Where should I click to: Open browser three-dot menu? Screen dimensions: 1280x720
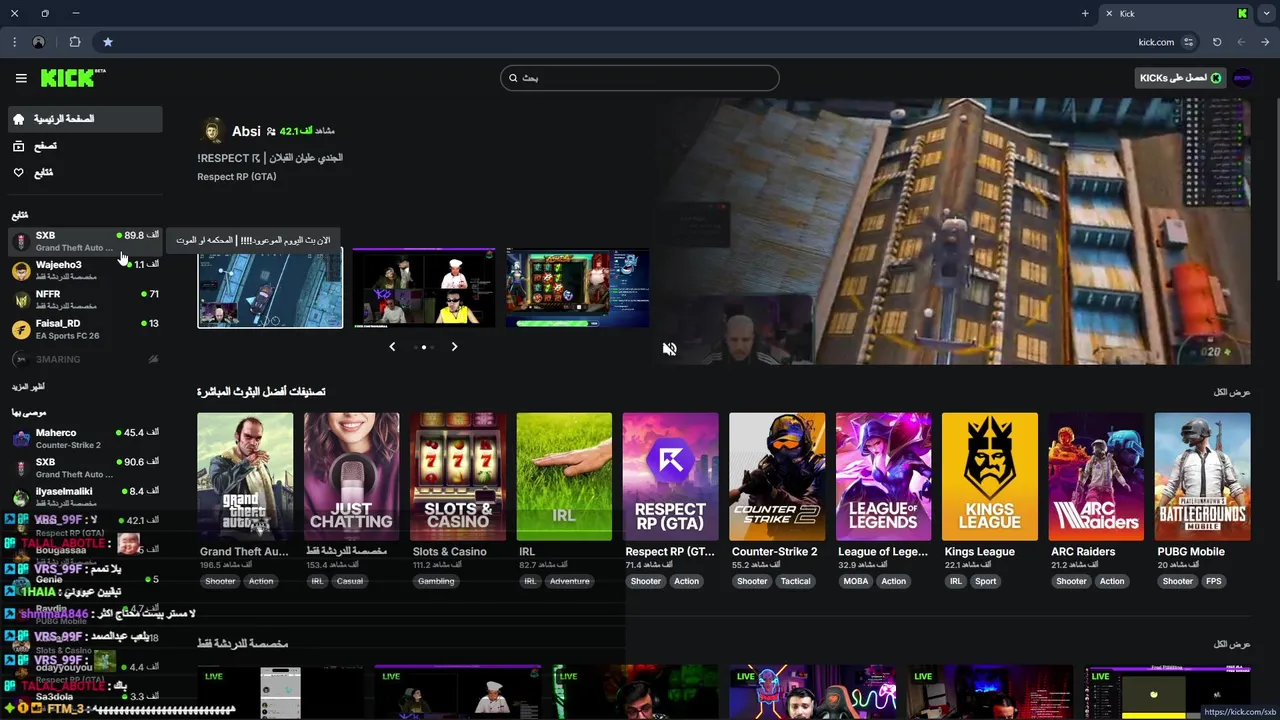coord(14,43)
